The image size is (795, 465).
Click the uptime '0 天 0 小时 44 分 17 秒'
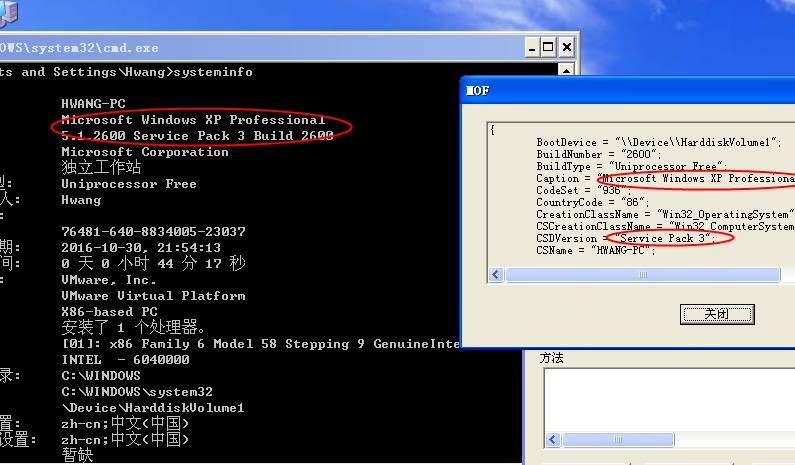(153, 263)
